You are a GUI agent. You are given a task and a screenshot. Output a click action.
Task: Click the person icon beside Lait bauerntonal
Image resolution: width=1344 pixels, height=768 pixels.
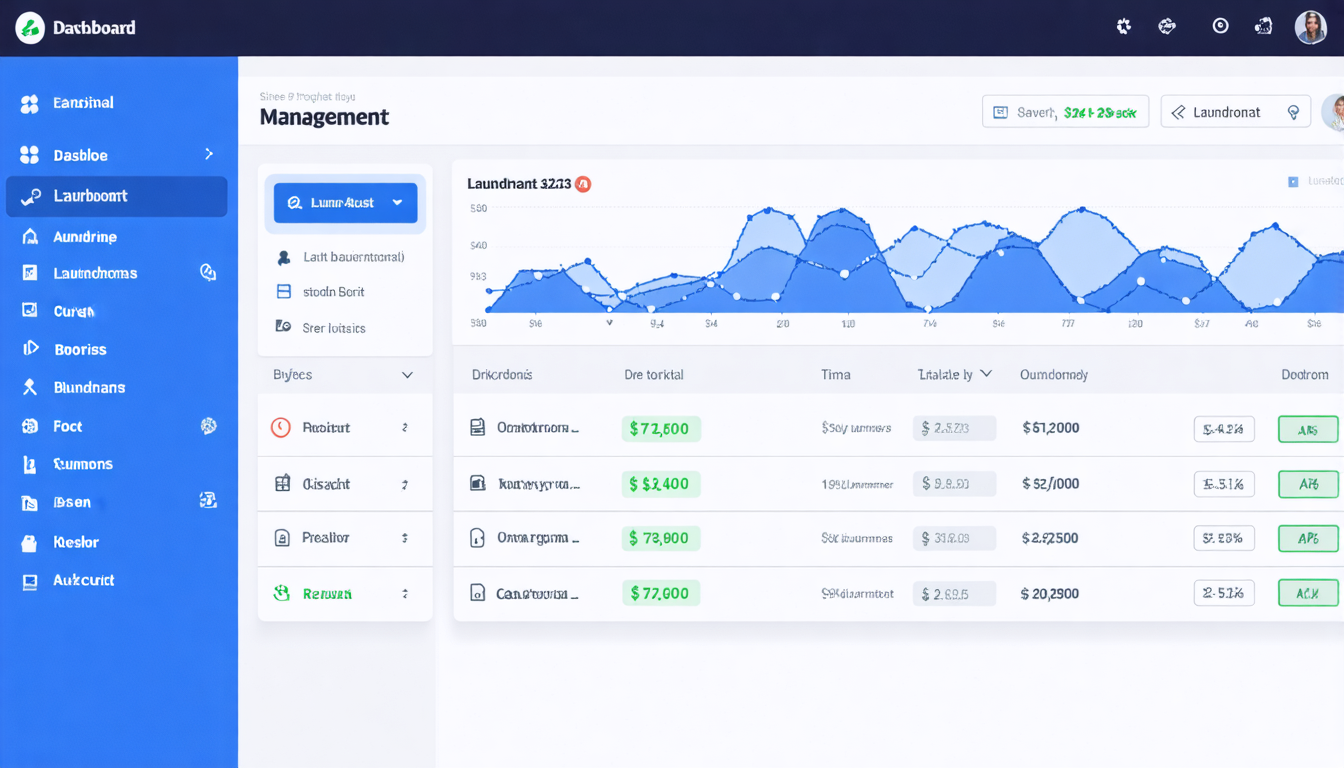[x=284, y=257]
